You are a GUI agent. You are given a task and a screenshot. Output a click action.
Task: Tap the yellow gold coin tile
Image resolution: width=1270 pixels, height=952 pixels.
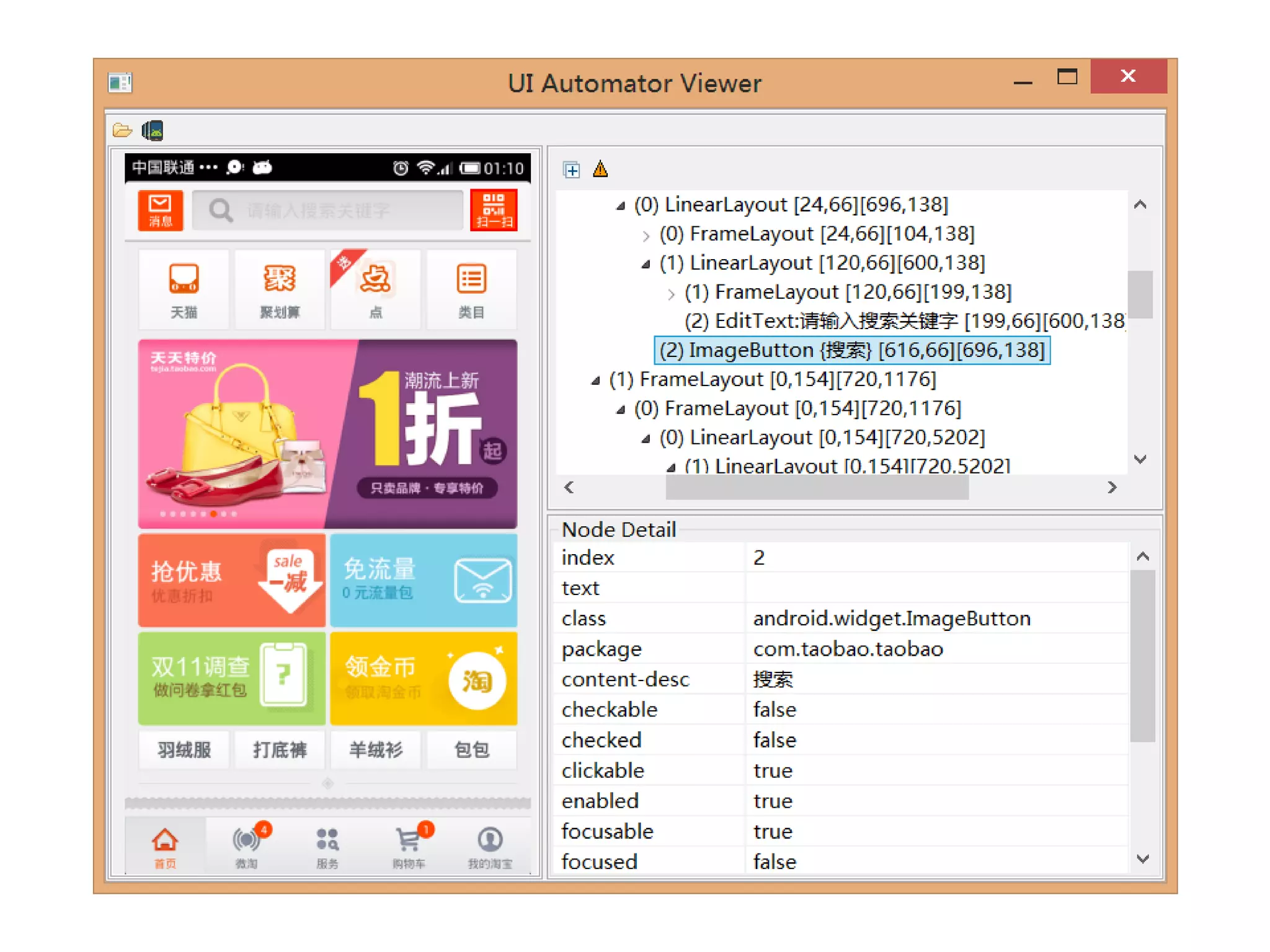424,678
